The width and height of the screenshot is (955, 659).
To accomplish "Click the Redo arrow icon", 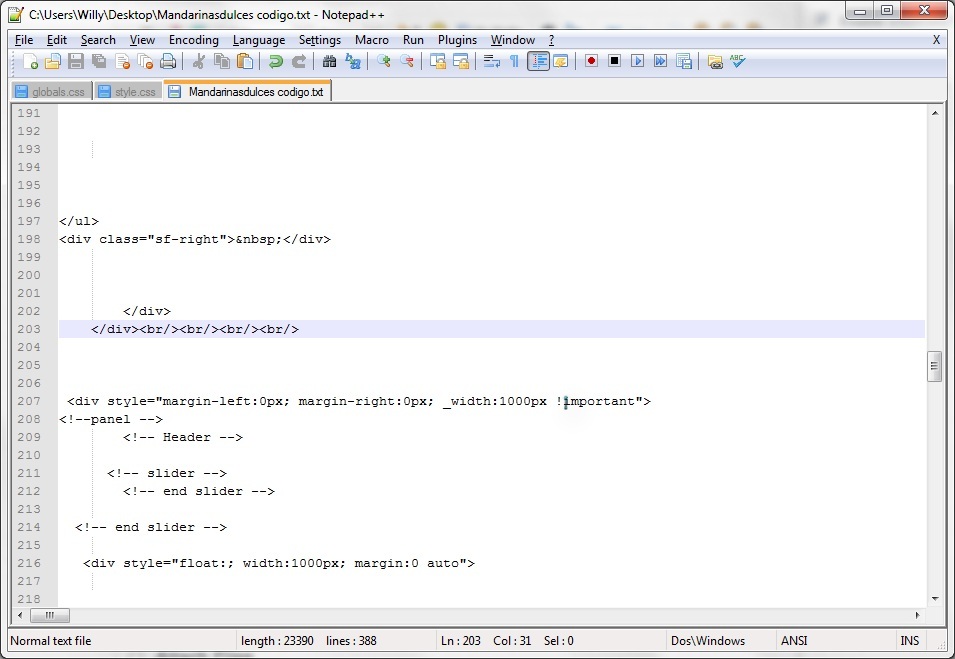I will (298, 61).
